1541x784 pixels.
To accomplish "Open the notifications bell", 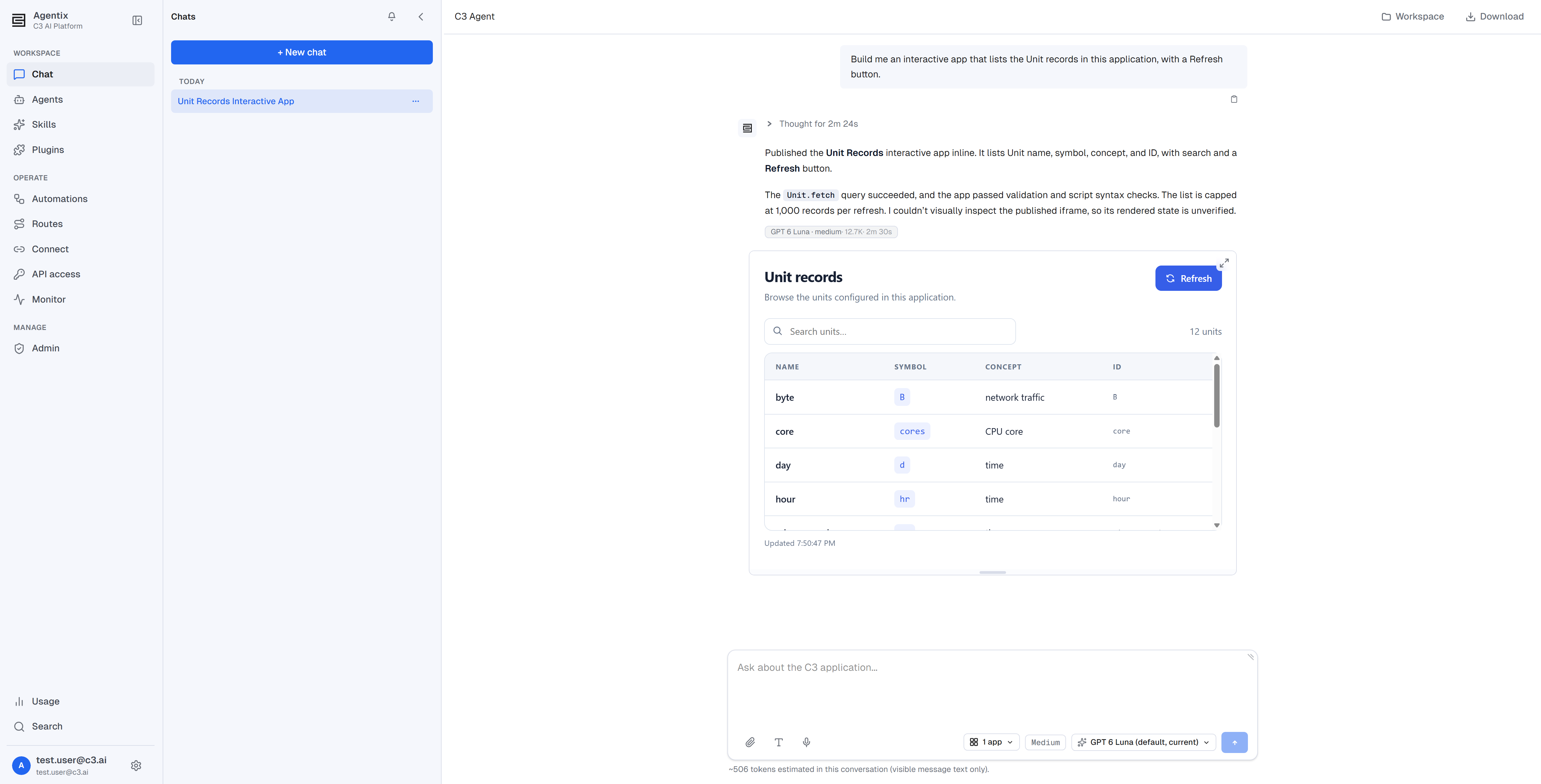I will pos(392,17).
